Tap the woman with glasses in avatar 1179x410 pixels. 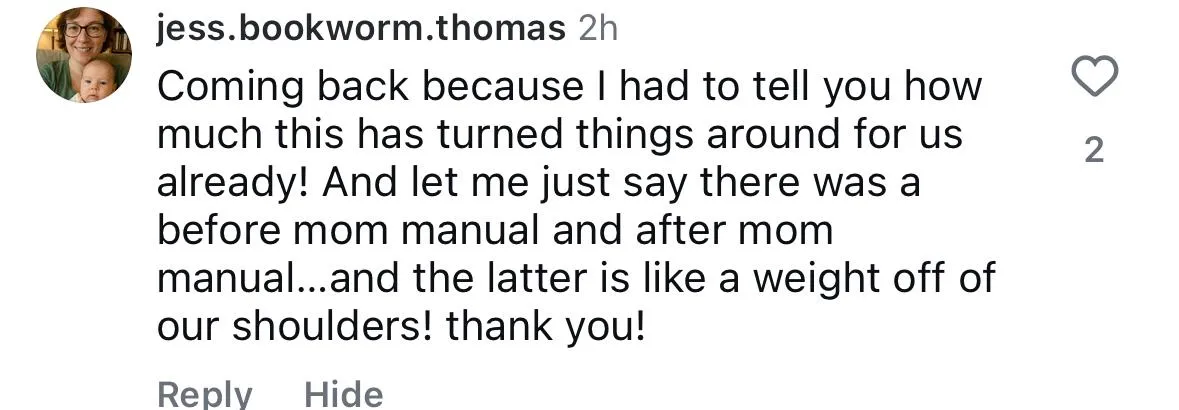click(x=84, y=34)
